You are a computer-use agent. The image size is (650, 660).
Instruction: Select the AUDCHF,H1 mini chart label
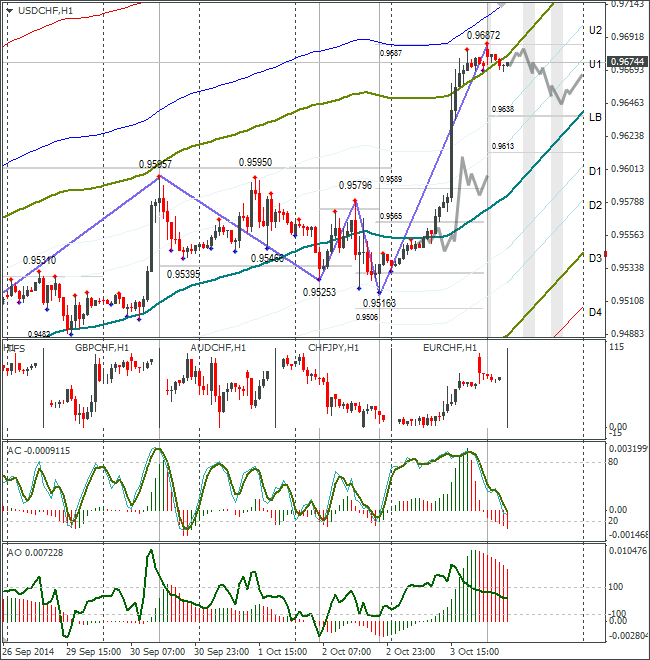tap(218, 348)
